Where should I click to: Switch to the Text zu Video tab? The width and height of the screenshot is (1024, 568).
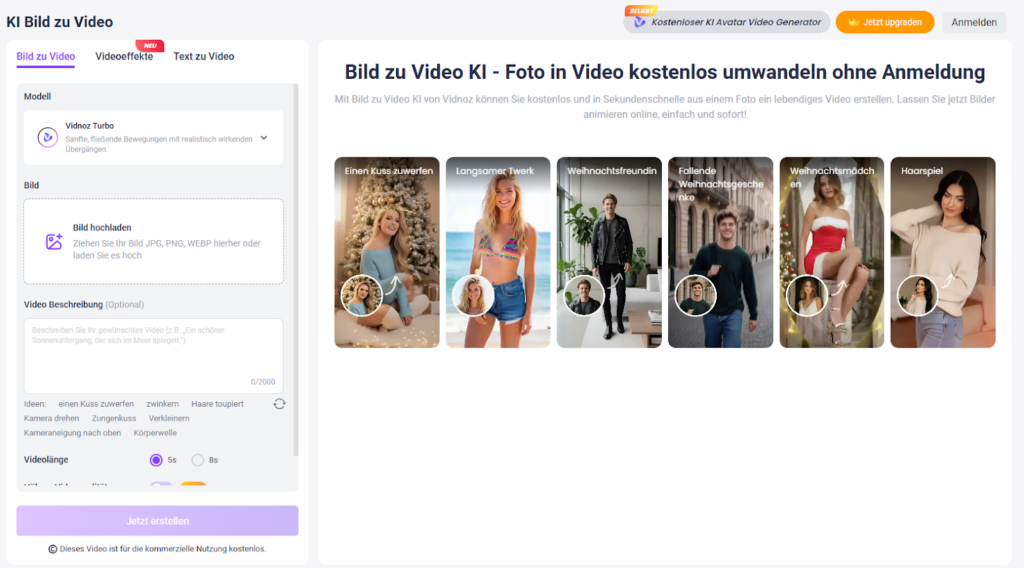pos(204,57)
